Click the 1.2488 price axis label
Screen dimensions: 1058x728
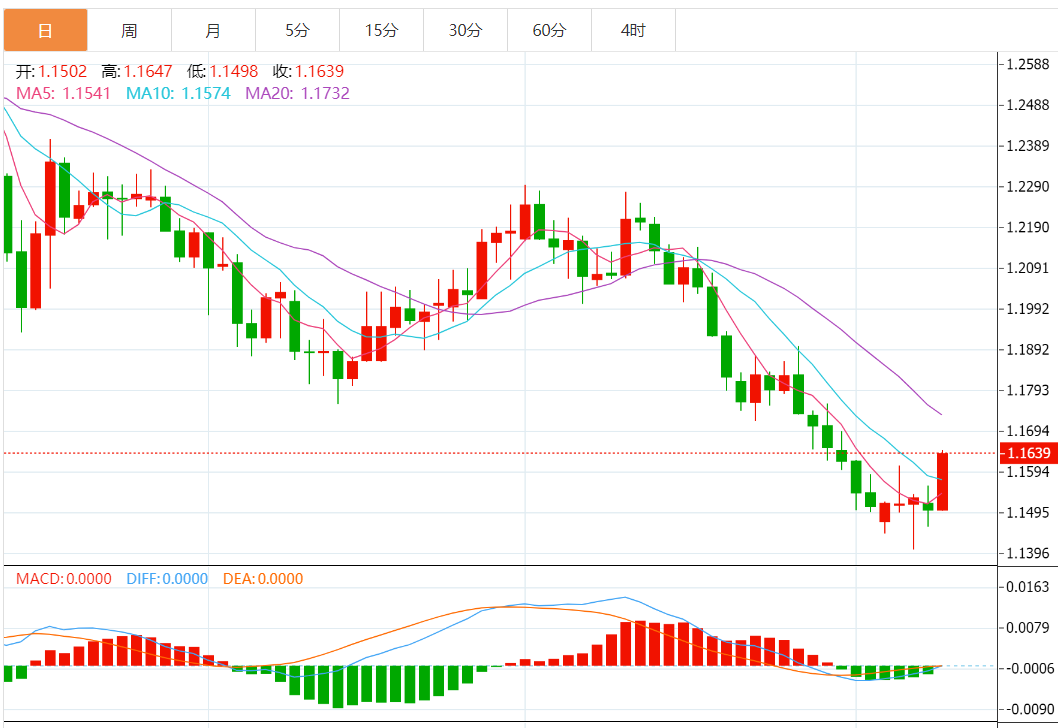[x=1028, y=105]
